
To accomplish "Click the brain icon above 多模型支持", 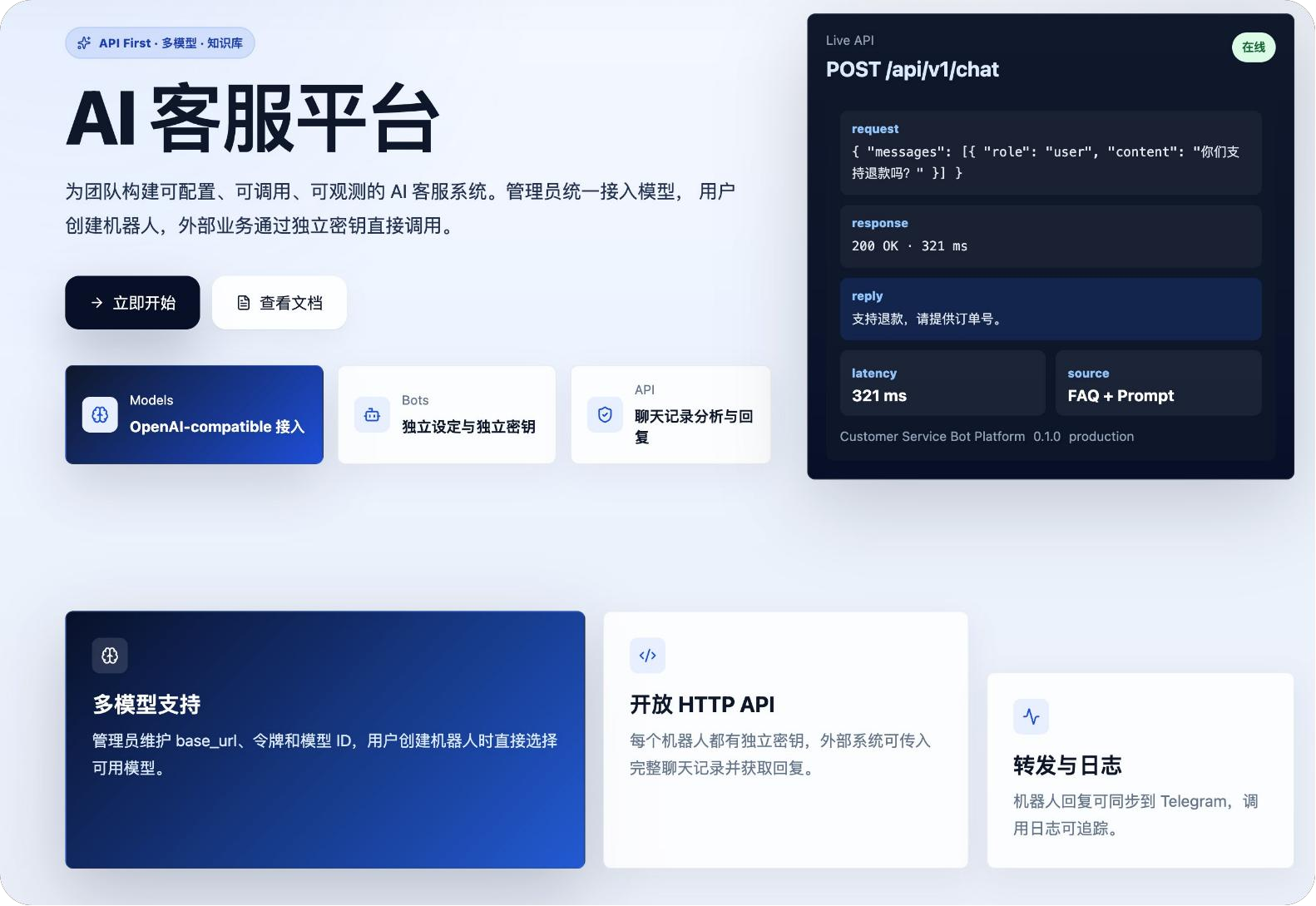I will [x=110, y=656].
